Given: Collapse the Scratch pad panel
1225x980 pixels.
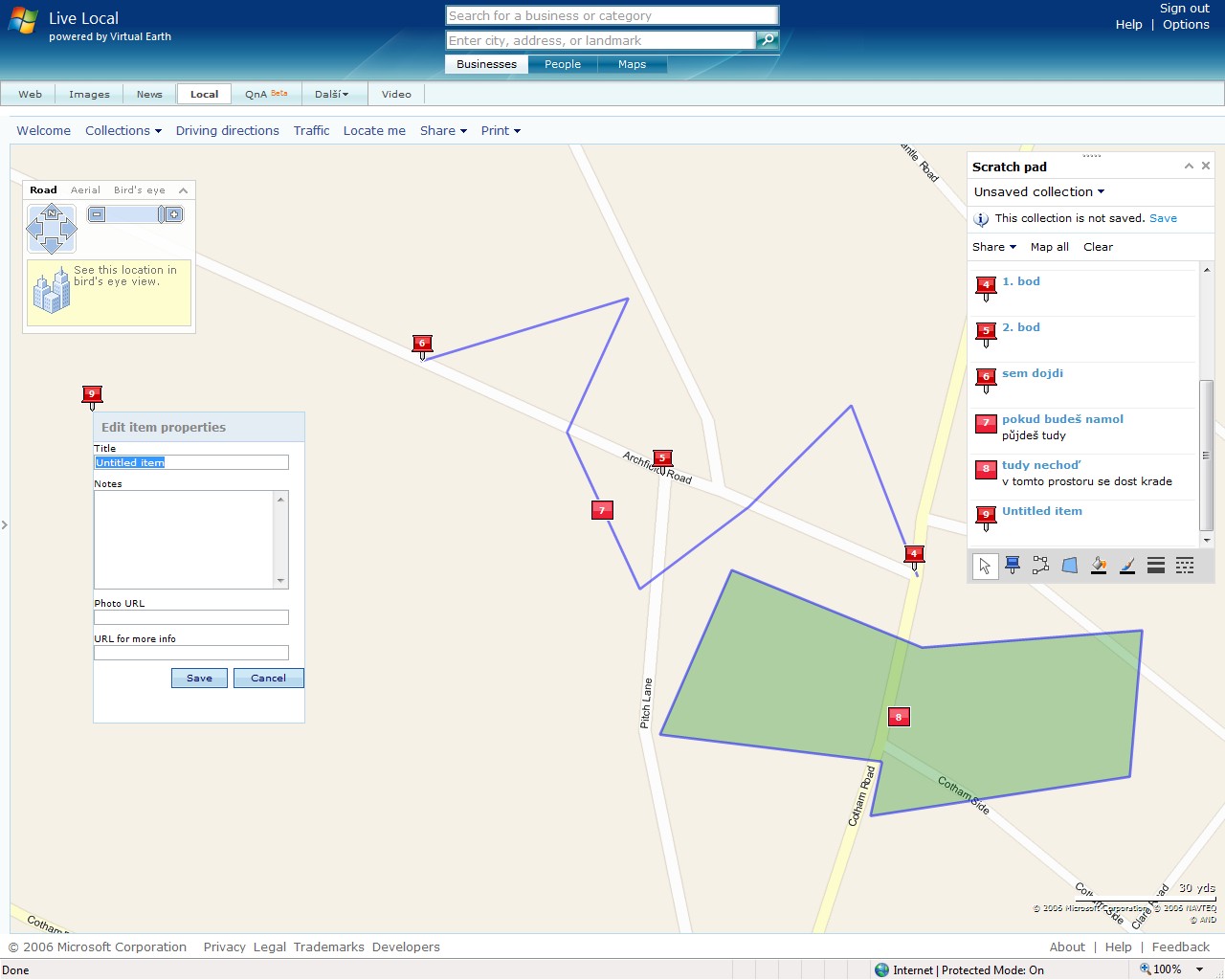Looking at the screenshot, I should click(1189, 166).
